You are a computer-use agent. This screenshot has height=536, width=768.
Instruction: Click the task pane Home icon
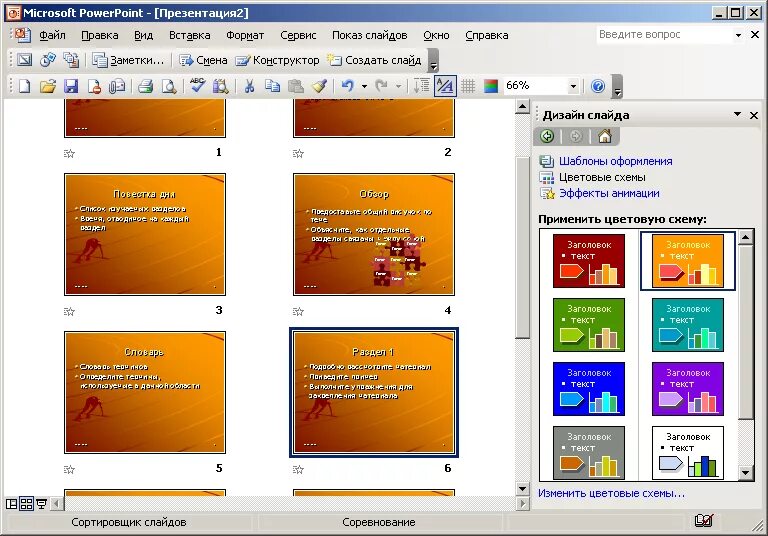(604, 136)
